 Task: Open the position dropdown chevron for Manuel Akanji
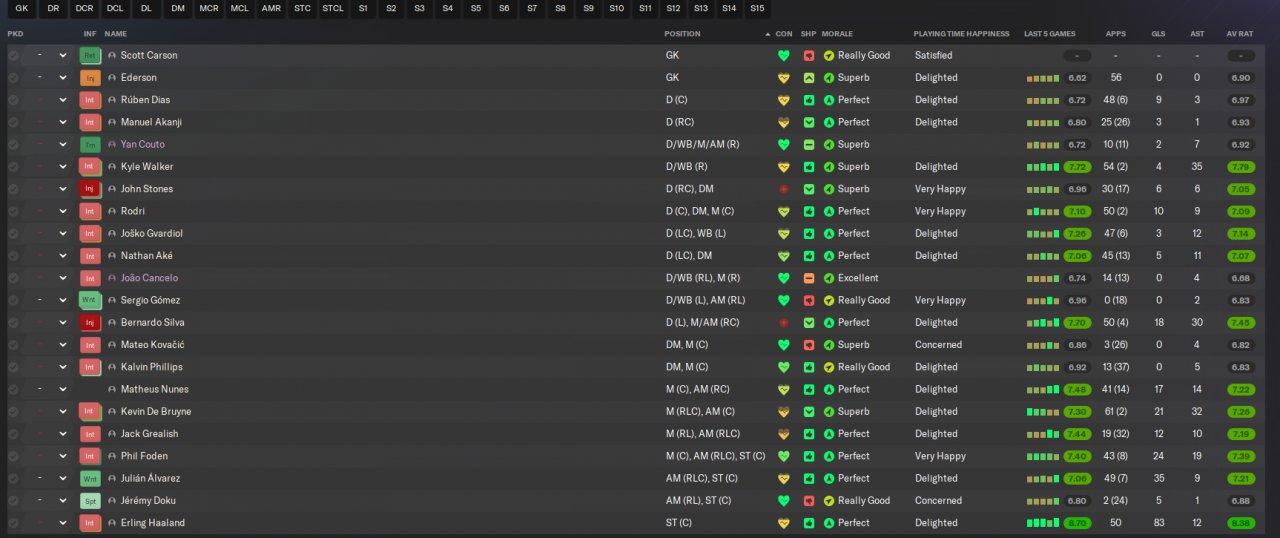click(x=63, y=122)
